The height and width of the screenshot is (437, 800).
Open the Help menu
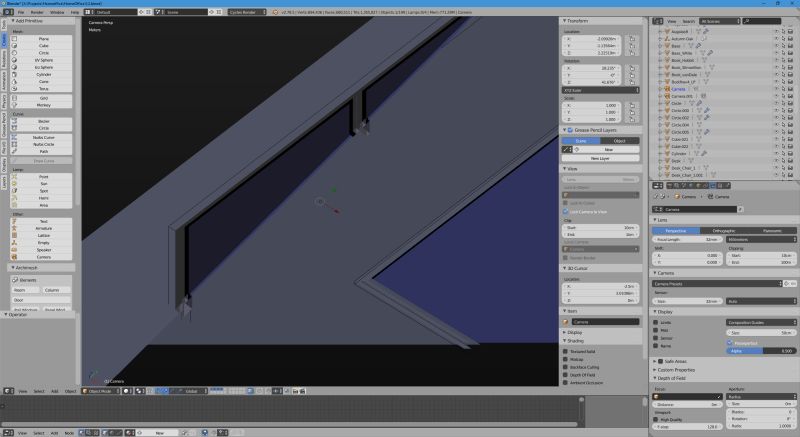(x=75, y=12)
